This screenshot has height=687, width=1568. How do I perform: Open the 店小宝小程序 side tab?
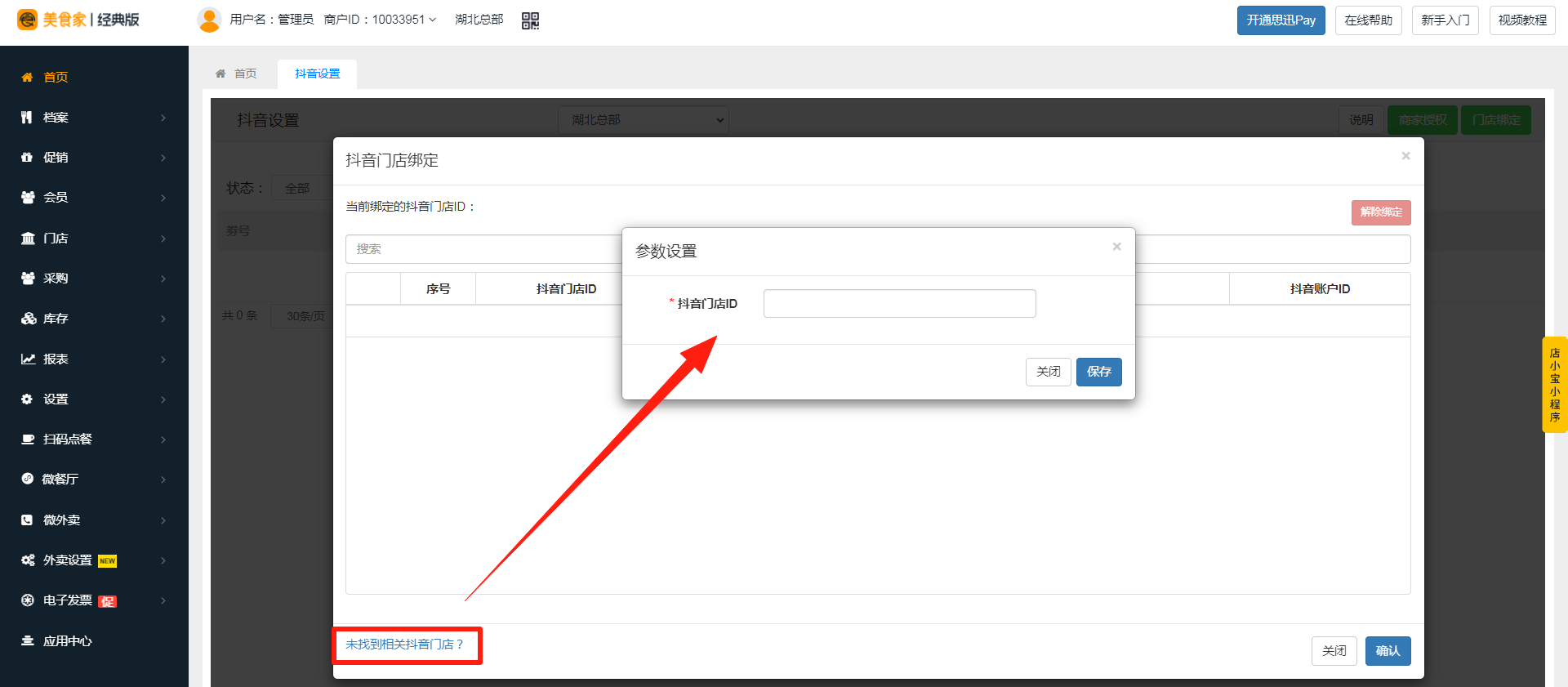pyautogui.click(x=1555, y=385)
